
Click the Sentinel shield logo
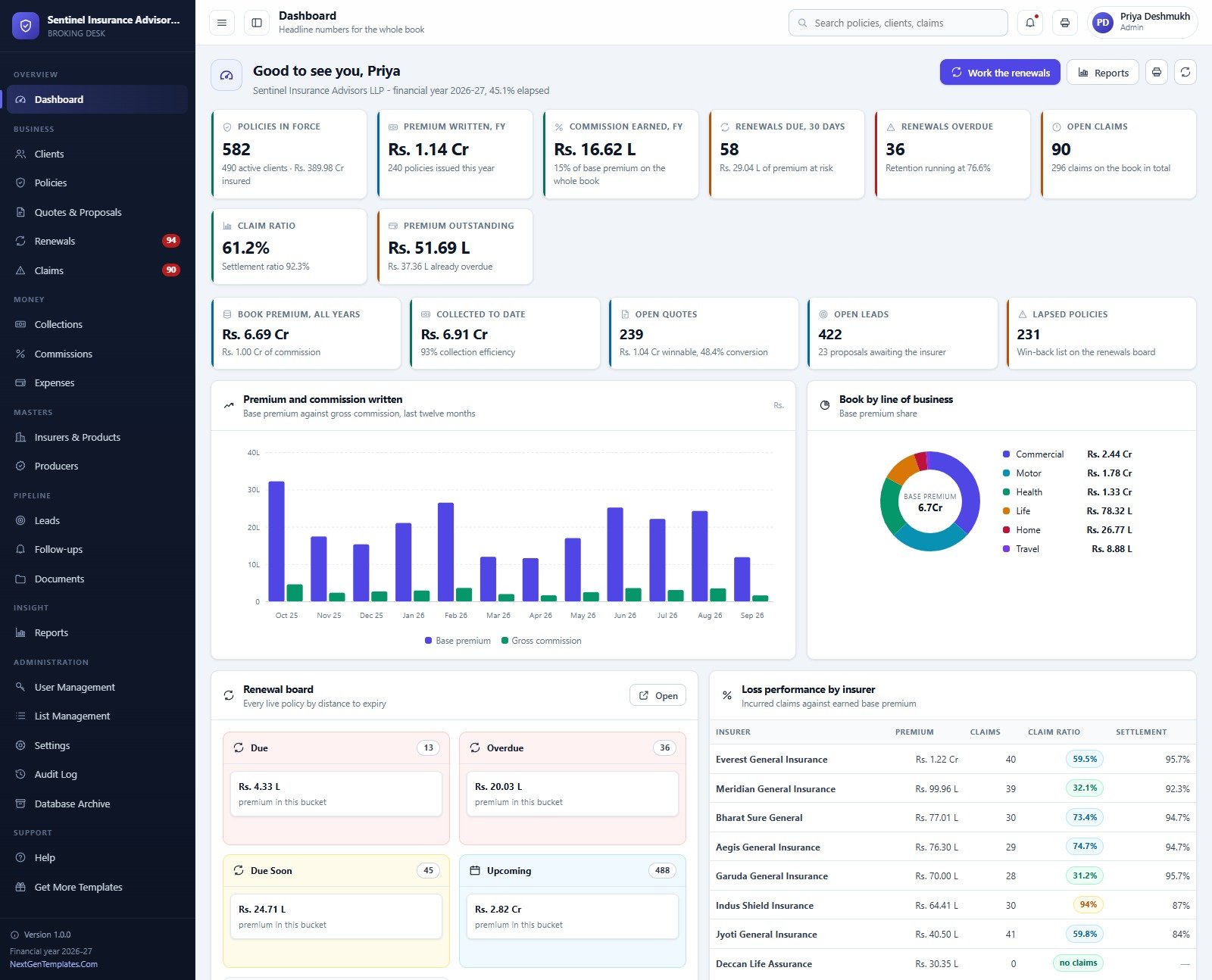[26, 26]
